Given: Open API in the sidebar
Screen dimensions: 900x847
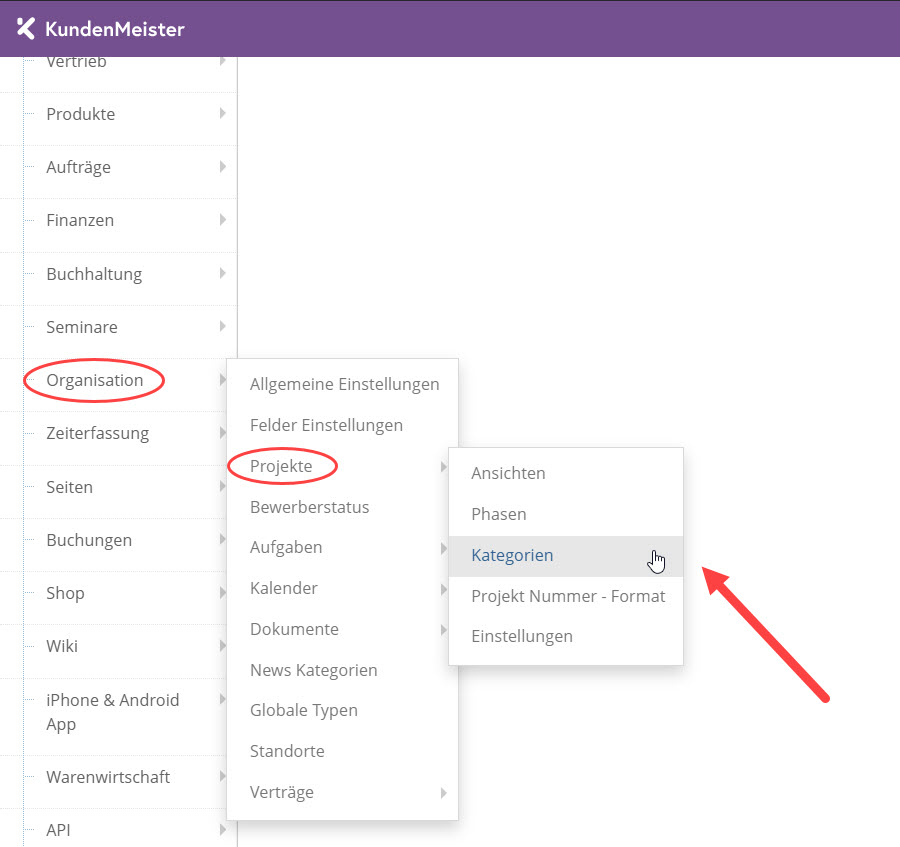Looking at the screenshot, I should [x=59, y=830].
